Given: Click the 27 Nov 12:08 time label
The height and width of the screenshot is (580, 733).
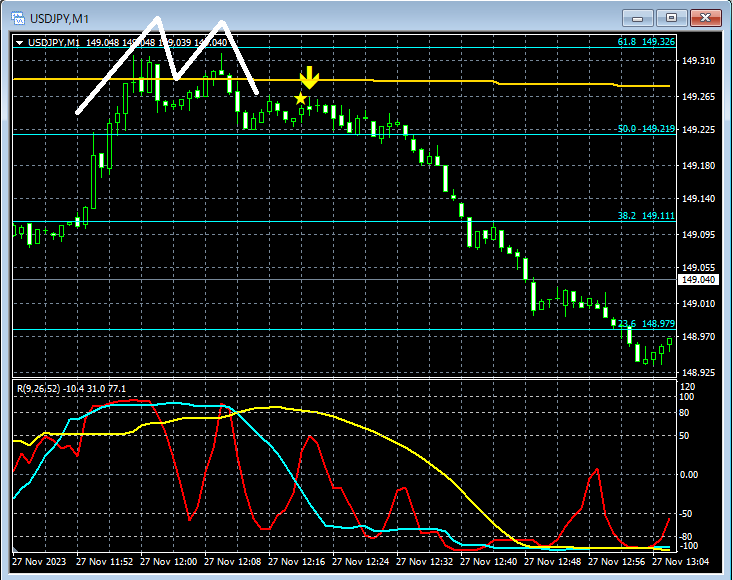Looking at the screenshot, I should [x=232, y=561].
